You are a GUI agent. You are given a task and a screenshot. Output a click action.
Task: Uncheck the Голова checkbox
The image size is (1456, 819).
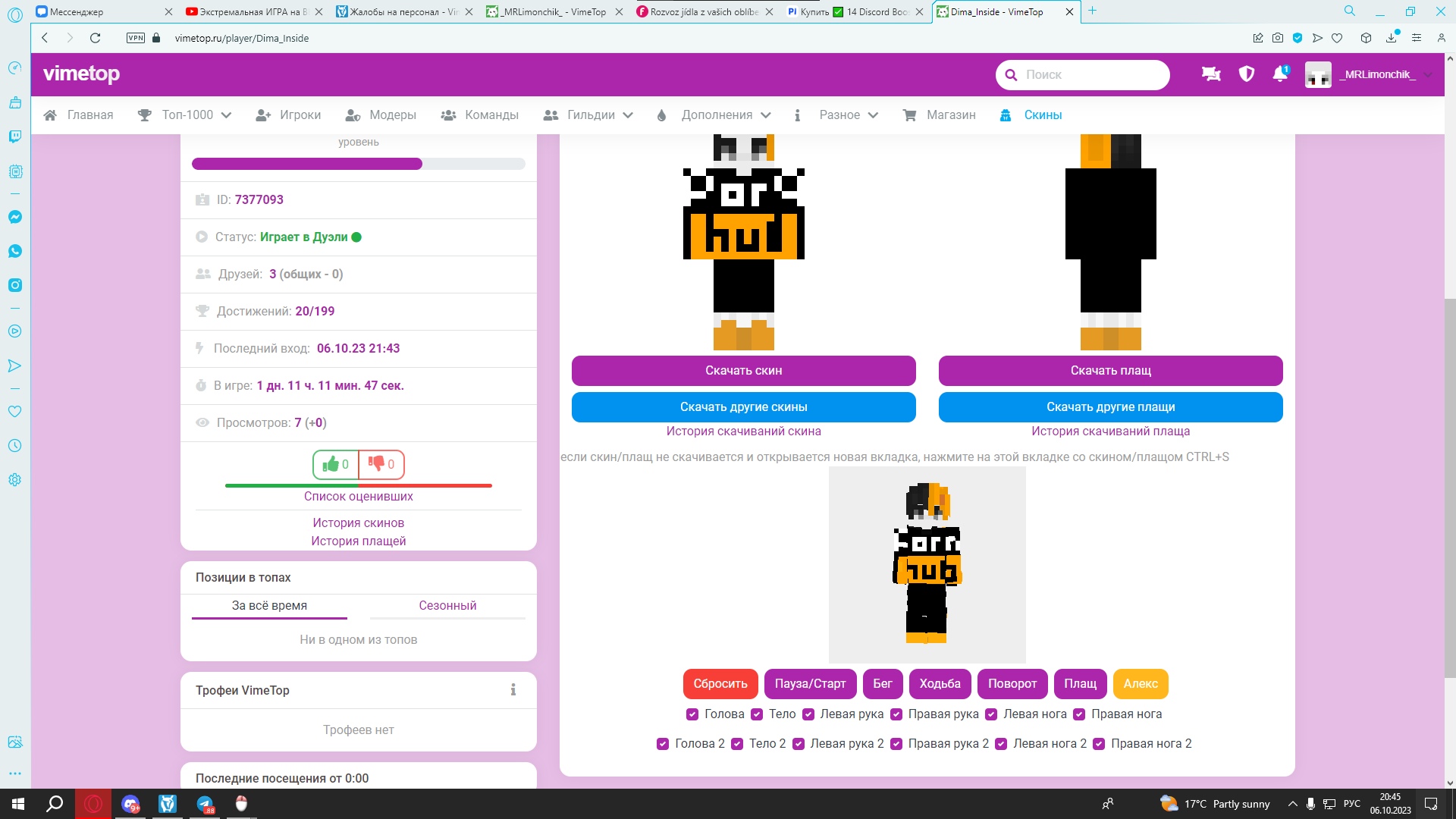(692, 714)
